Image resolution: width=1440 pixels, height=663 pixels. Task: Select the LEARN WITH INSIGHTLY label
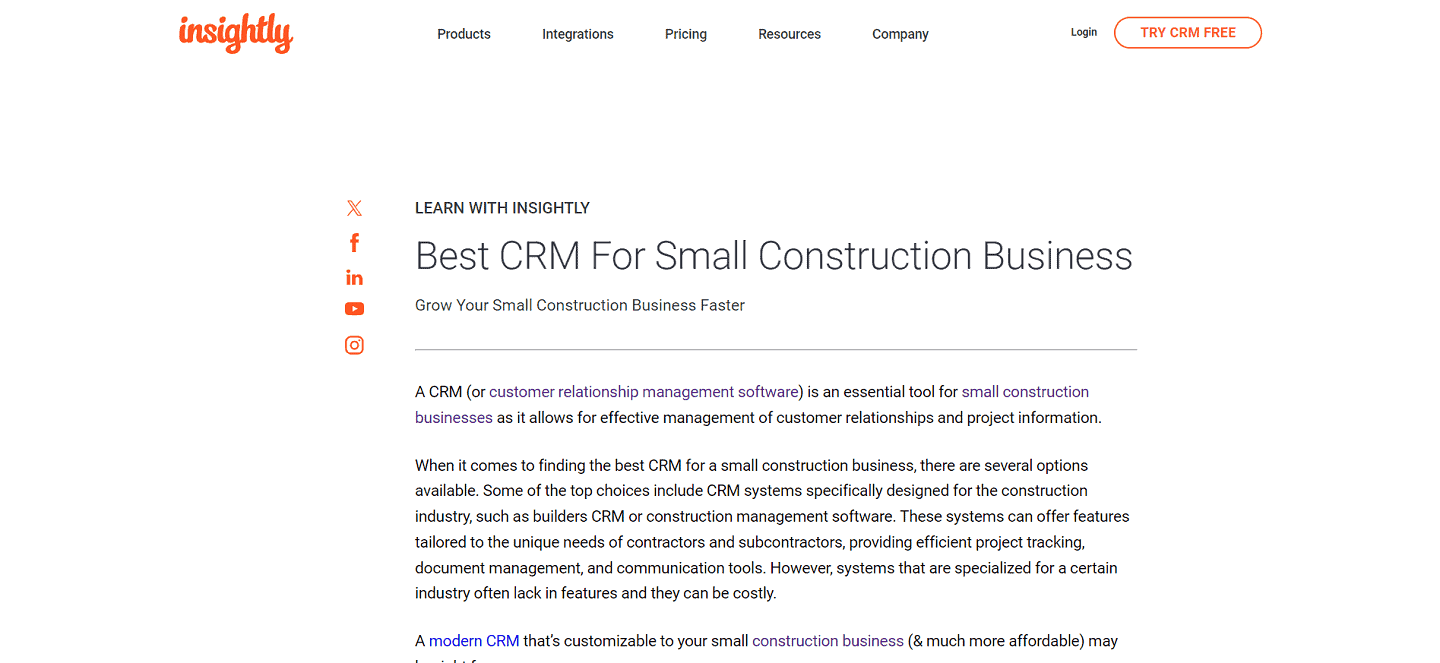[x=502, y=207]
